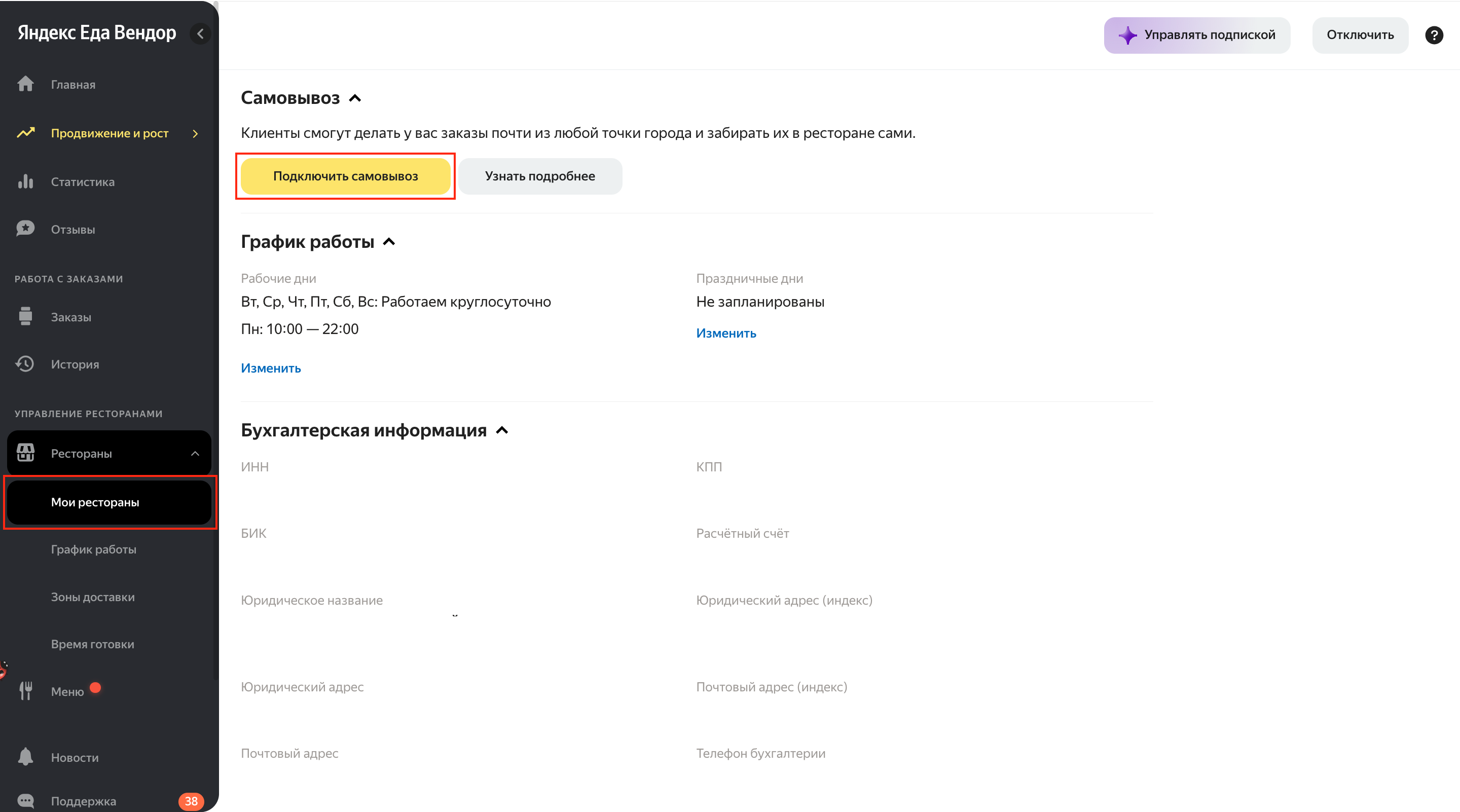Click the home icon for Главная
The width and height of the screenshot is (1460, 812).
25,84
